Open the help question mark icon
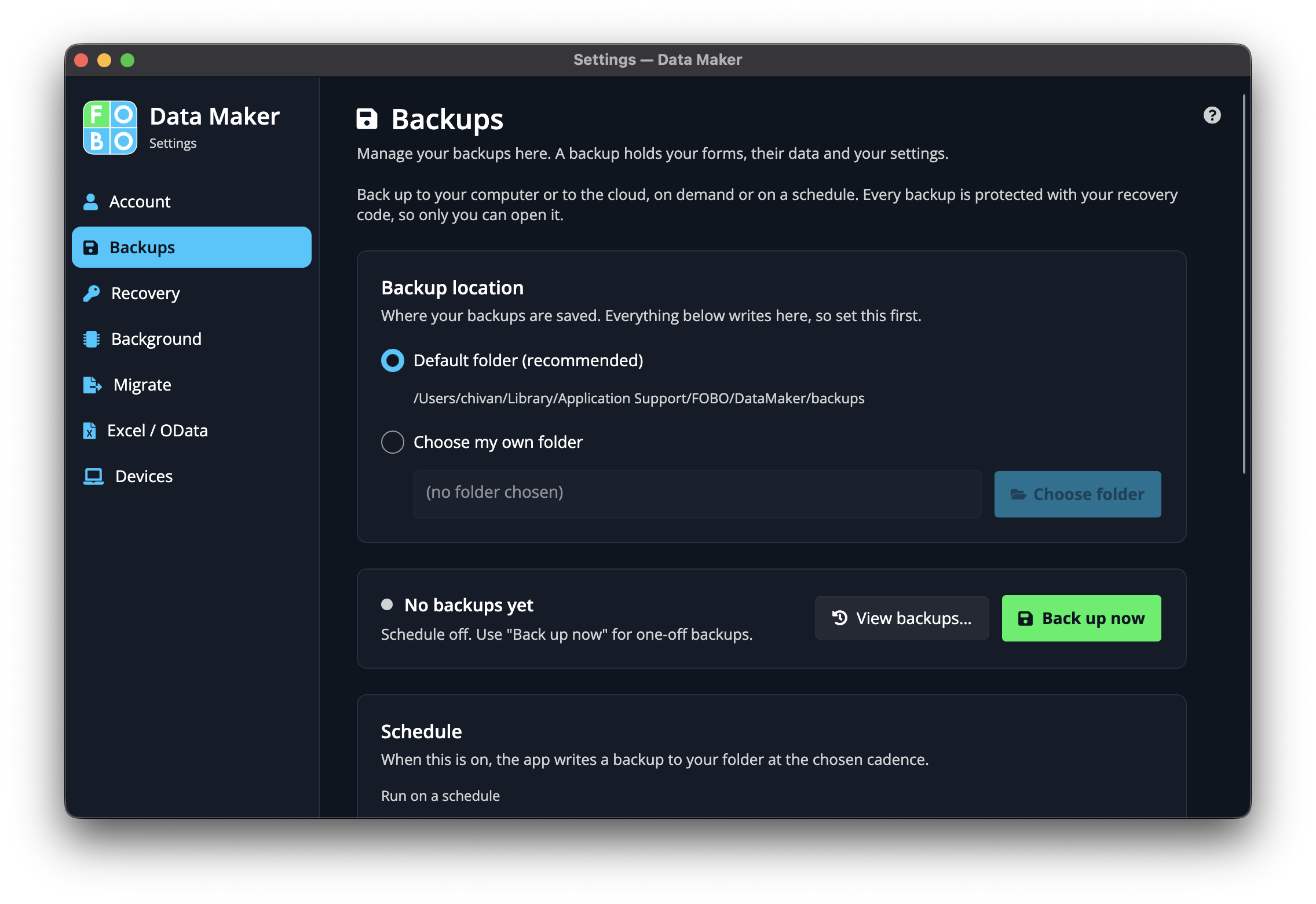 click(x=1212, y=115)
